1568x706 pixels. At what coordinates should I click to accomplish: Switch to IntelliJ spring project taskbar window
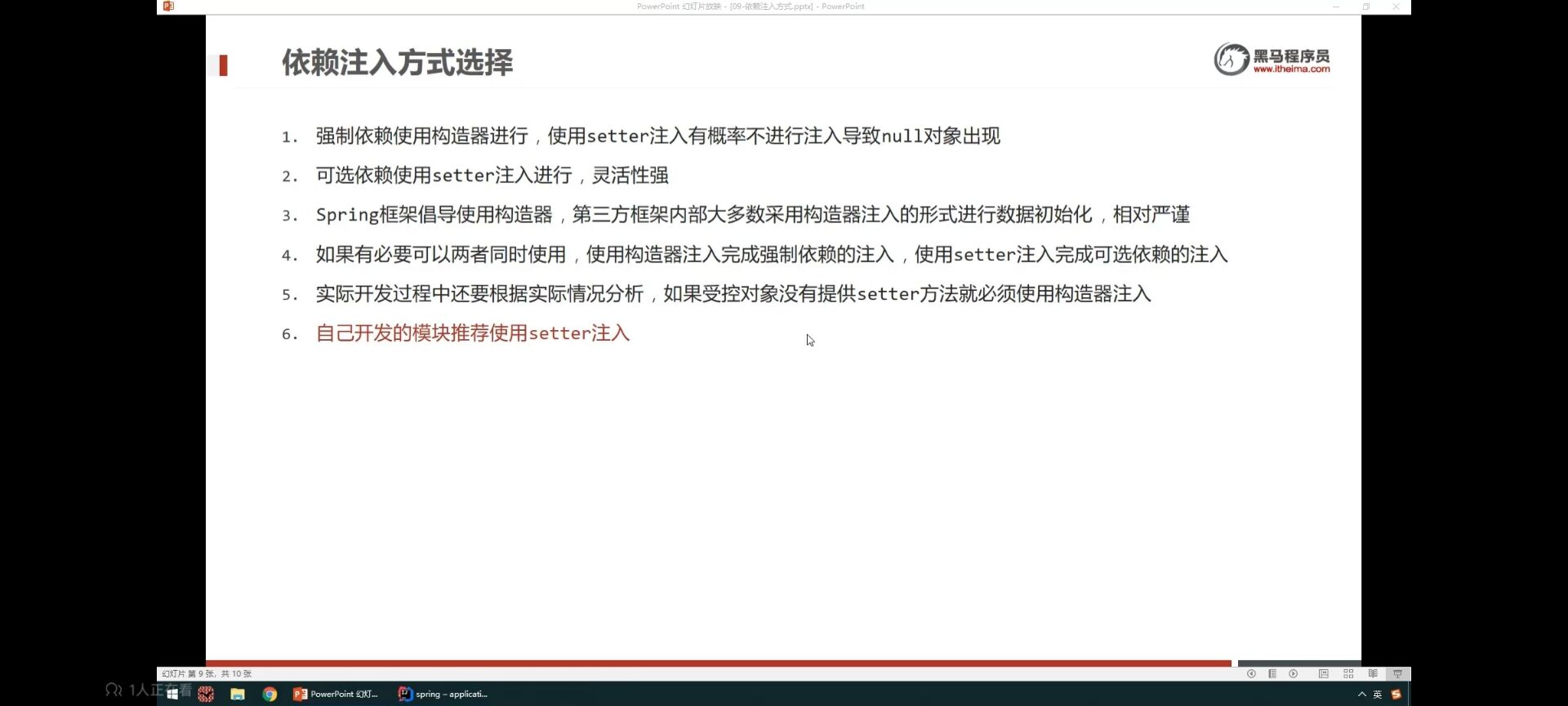(x=443, y=694)
